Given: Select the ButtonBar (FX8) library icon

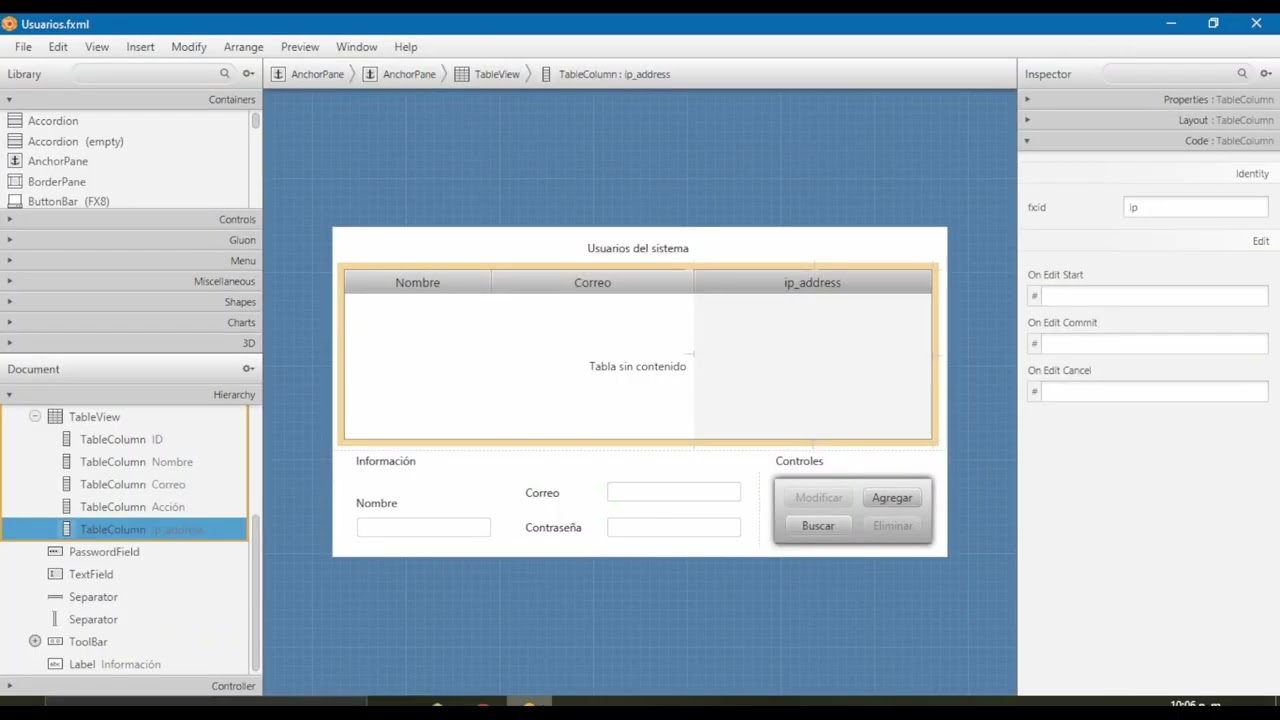Looking at the screenshot, I should point(15,201).
